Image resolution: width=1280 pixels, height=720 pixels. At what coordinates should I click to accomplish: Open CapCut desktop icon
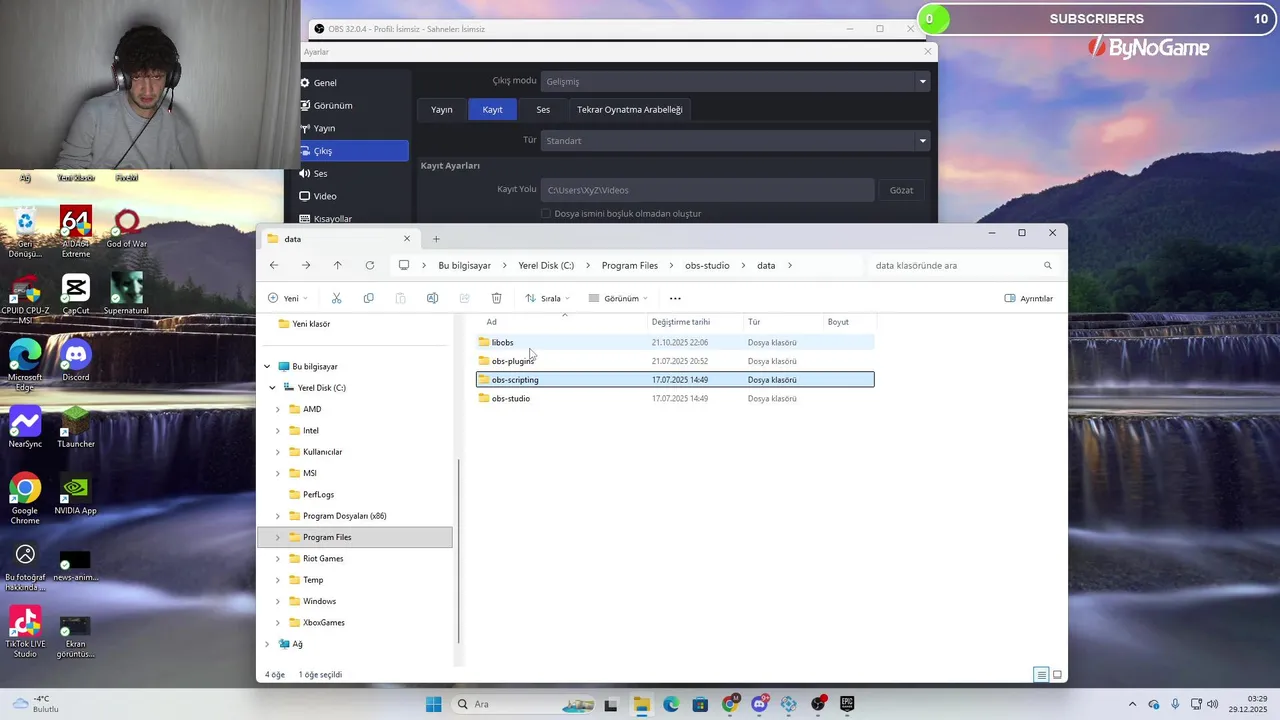[76, 296]
